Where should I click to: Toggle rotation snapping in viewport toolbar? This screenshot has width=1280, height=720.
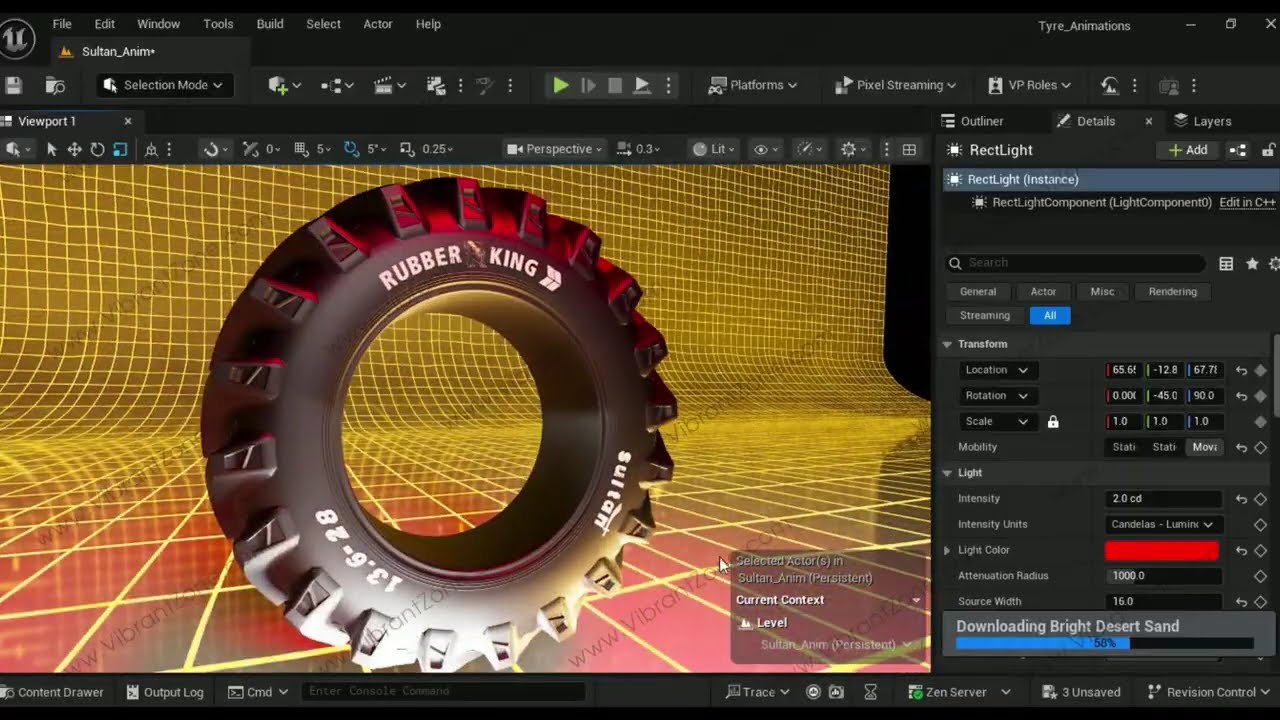352,149
